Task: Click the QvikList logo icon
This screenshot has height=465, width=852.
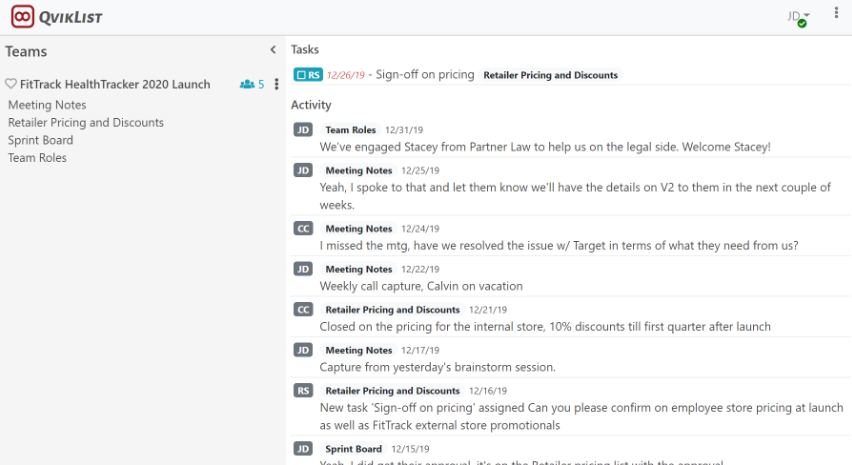Action: point(21,17)
